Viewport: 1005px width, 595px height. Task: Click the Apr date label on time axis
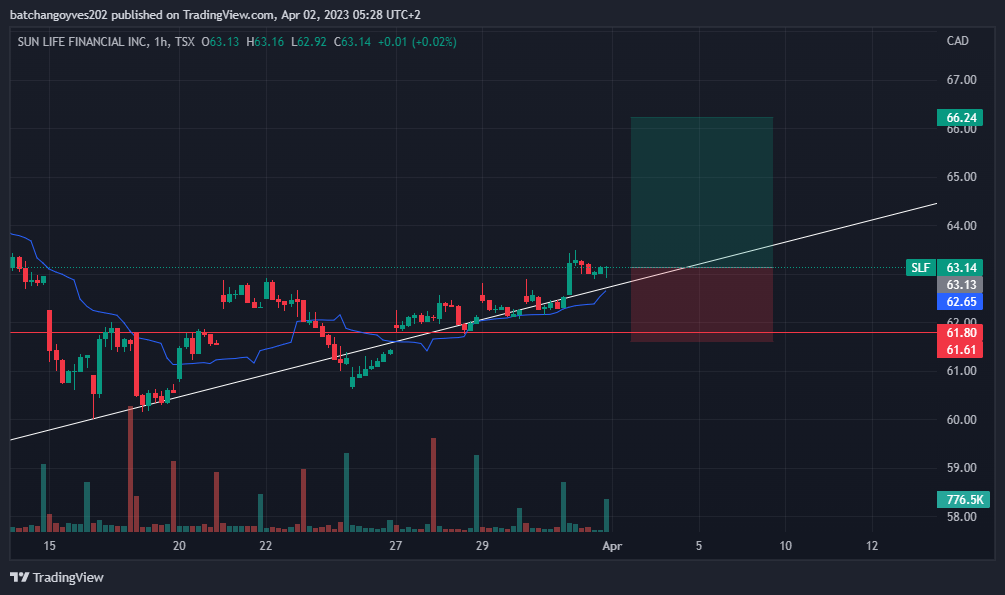point(612,546)
